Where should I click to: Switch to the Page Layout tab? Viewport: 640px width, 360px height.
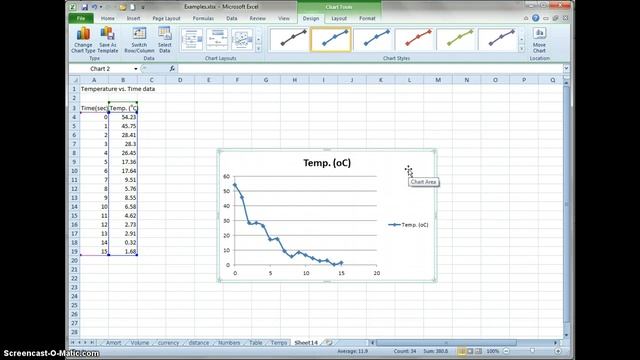tap(166, 18)
